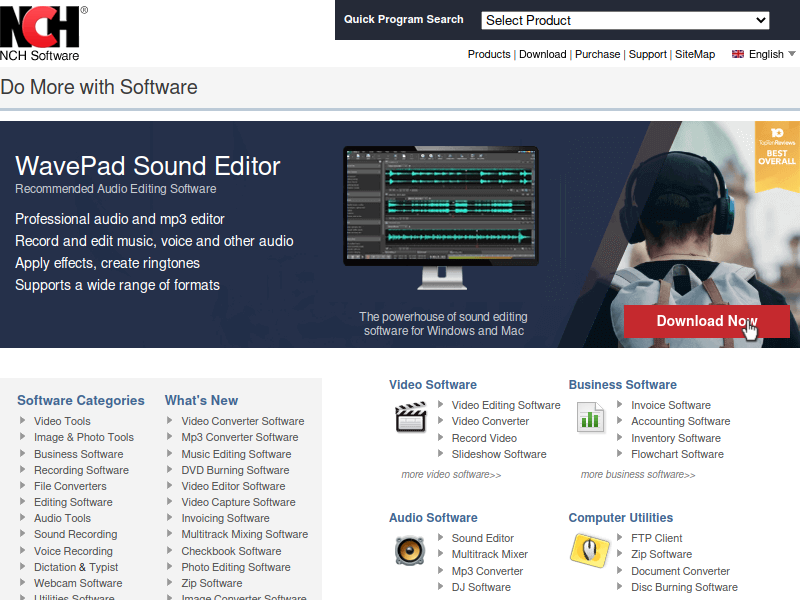Open Mp3 Converter link under Audio Software

pyautogui.click(x=487, y=571)
